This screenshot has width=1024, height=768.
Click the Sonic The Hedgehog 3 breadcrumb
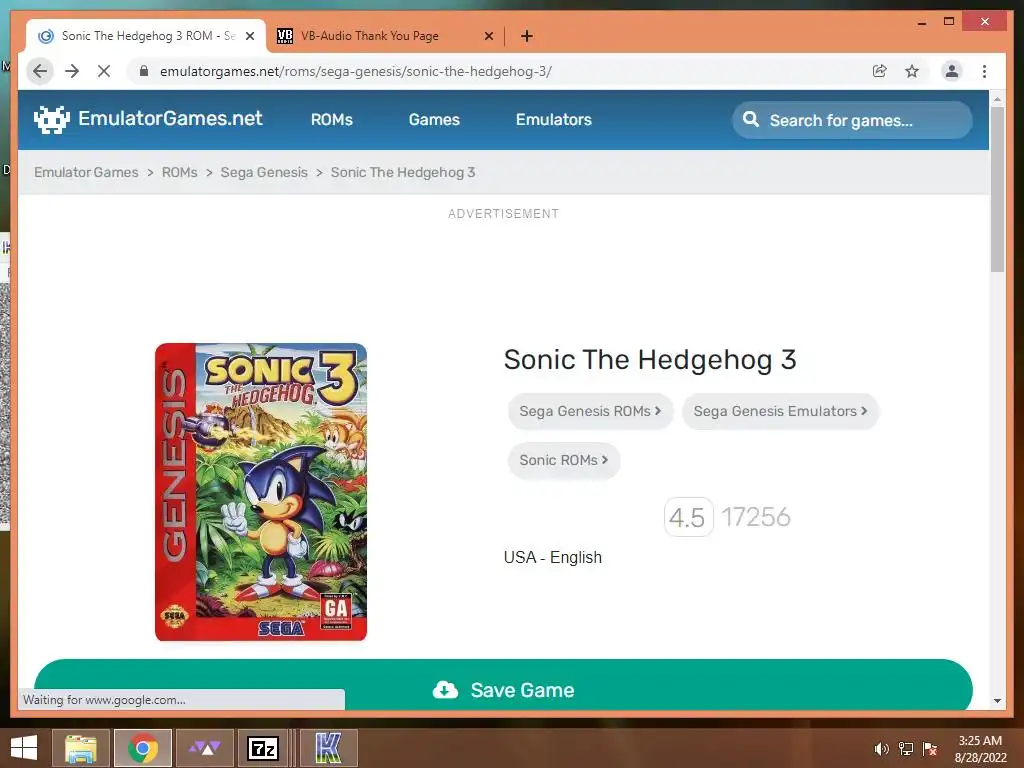pos(403,172)
